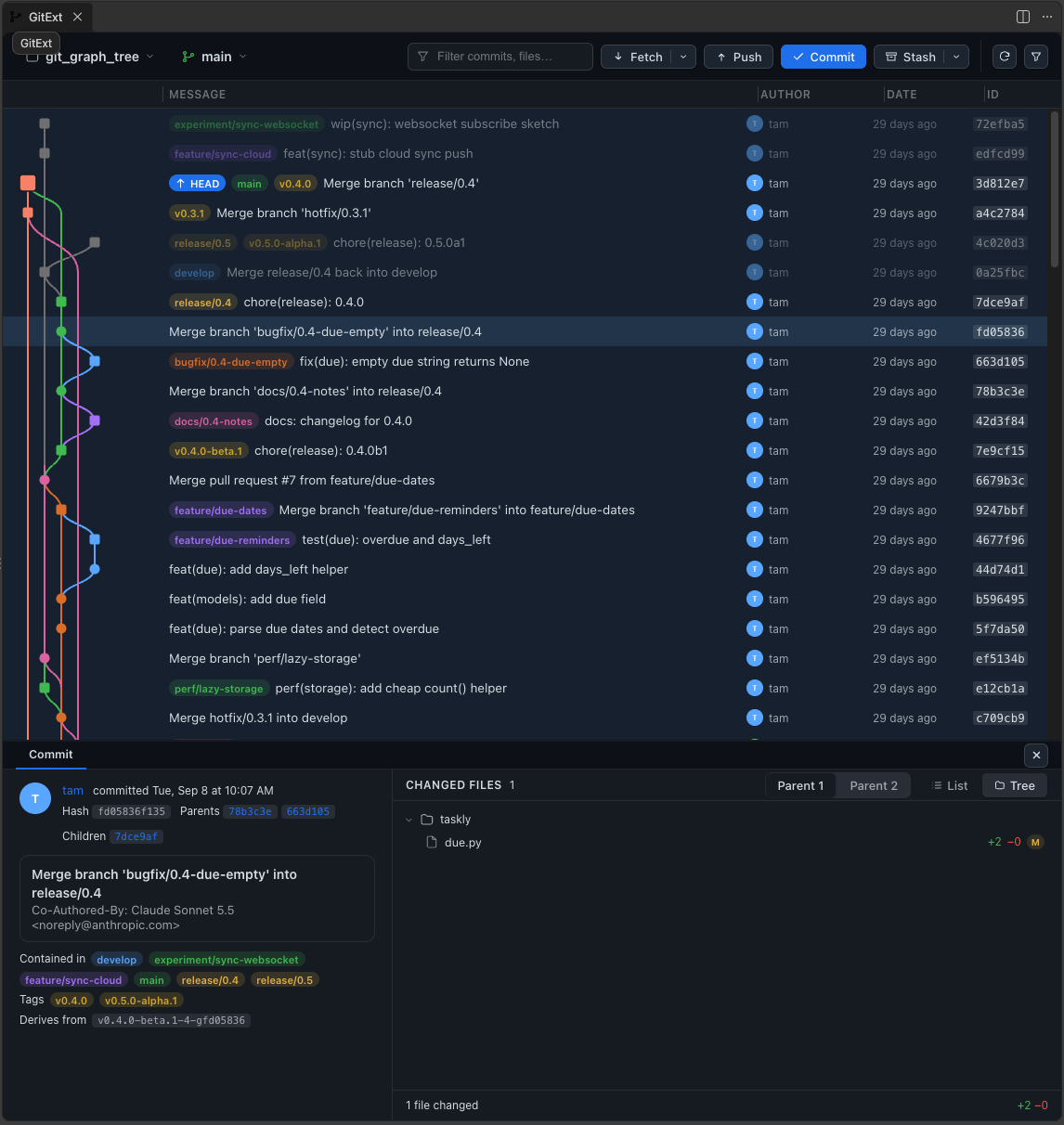Switch changed files to Tree view
Image resolution: width=1064 pixels, height=1125 pixels.
pyautogui.click(x=1015, y=785)
